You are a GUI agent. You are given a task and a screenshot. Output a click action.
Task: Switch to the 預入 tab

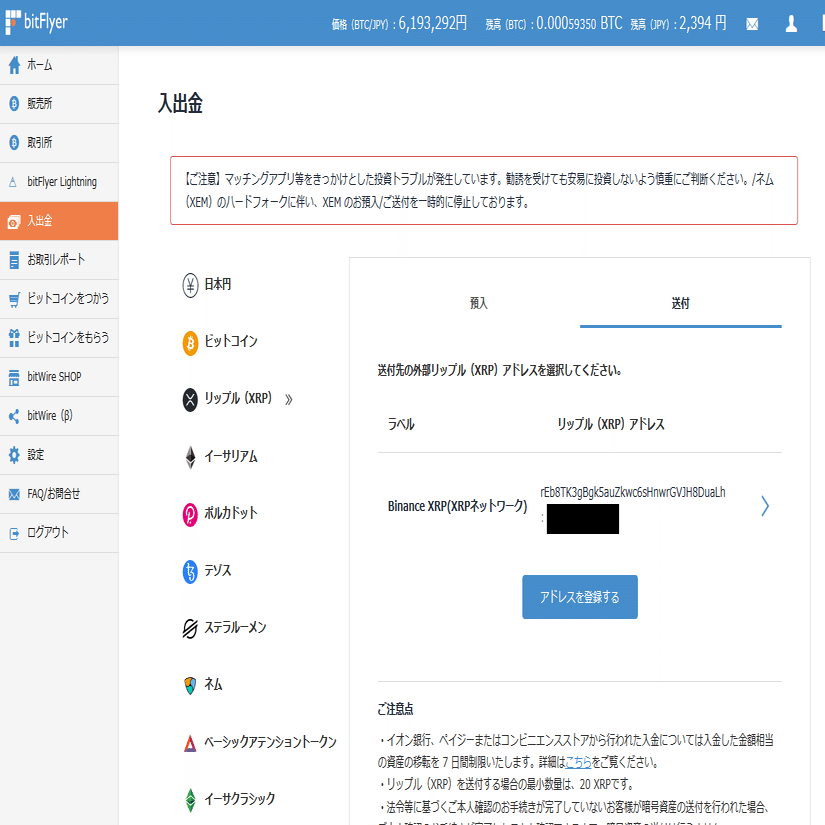coord(479,304)
